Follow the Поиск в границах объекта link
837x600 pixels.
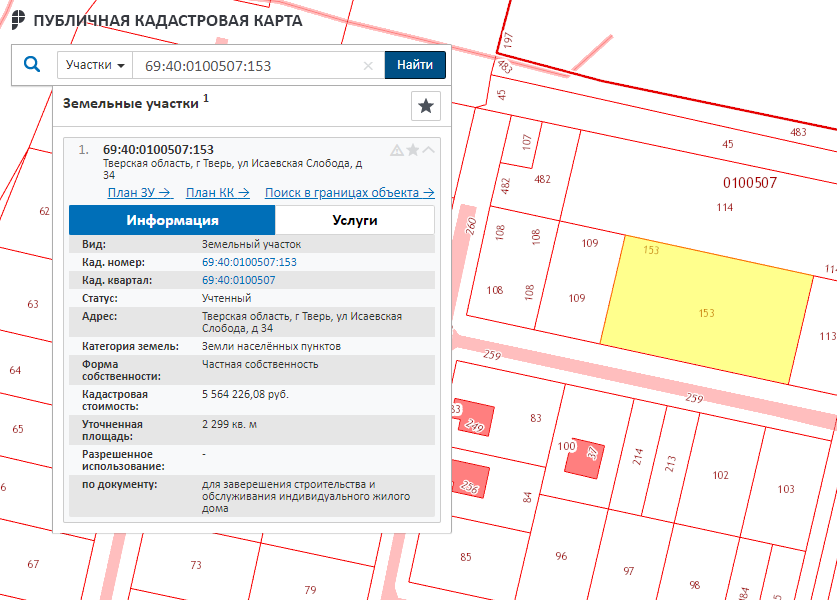pos(349,193)
